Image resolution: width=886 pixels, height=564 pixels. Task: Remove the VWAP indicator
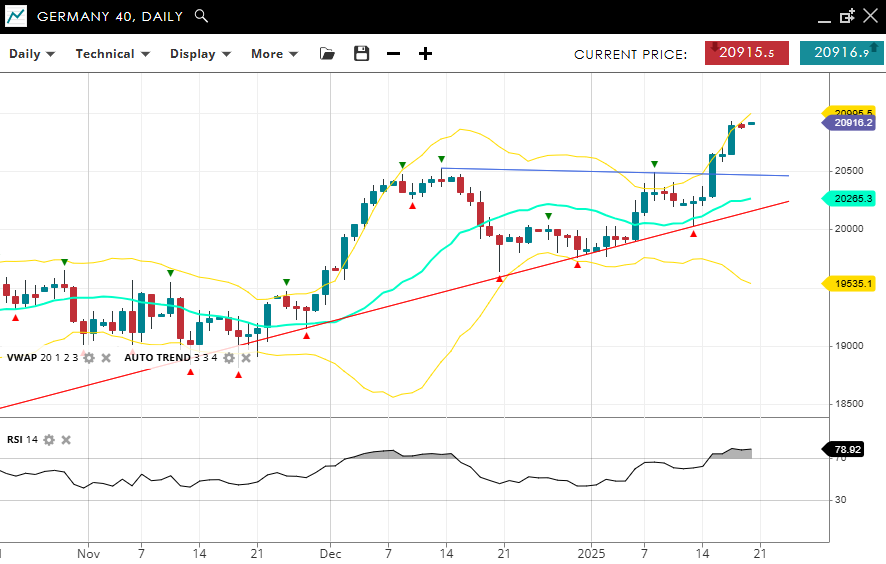pyautogui.click(x=106, y=358)
